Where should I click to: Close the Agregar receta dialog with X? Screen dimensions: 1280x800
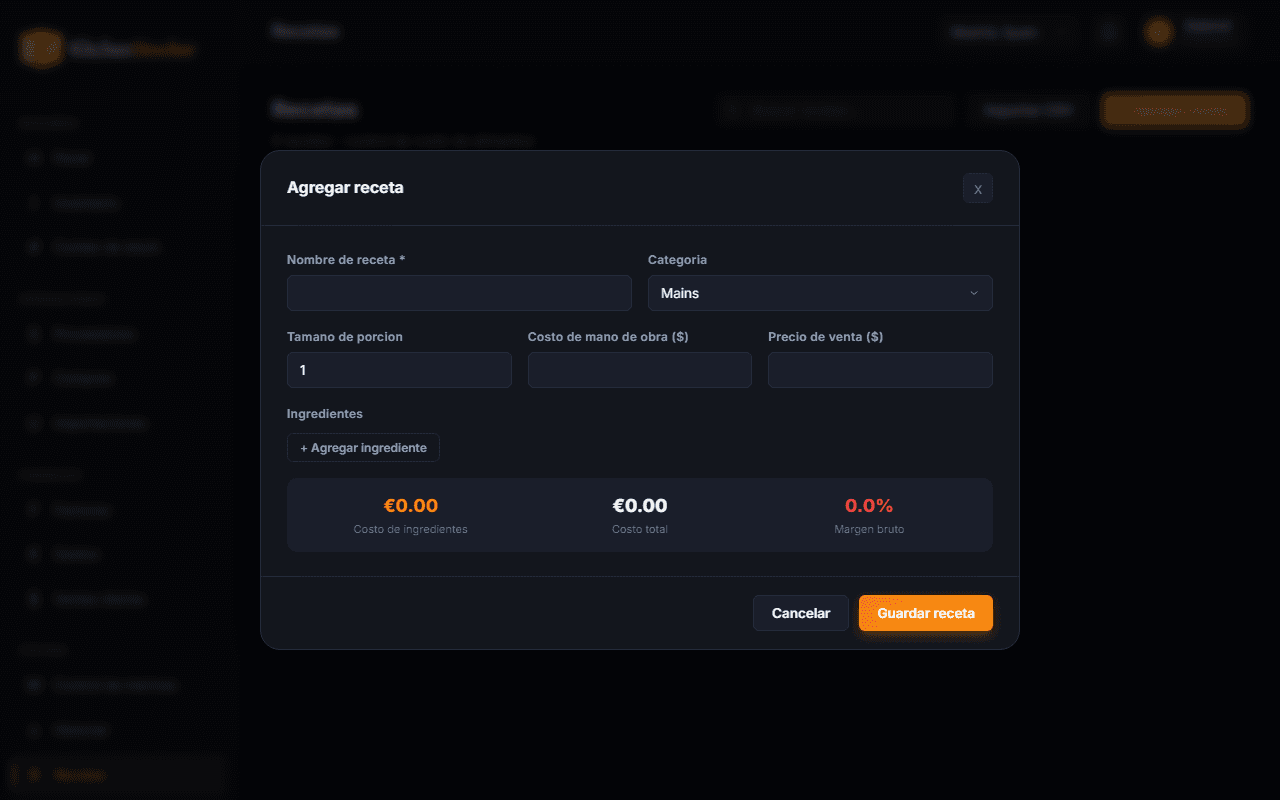click(977, 188)
